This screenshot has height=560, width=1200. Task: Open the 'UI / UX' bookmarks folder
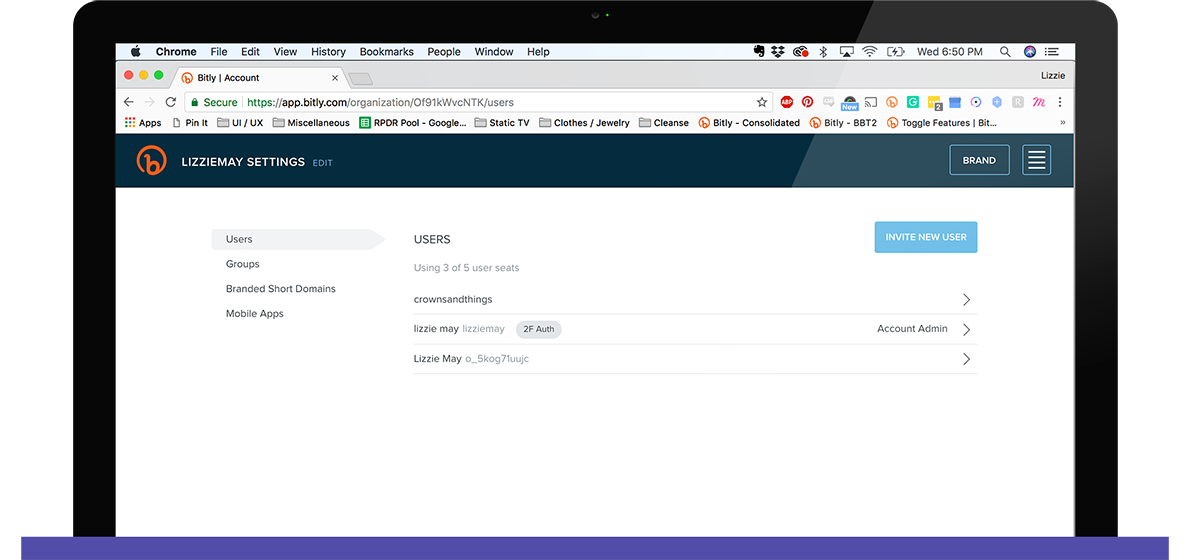(x=240, y=123)
